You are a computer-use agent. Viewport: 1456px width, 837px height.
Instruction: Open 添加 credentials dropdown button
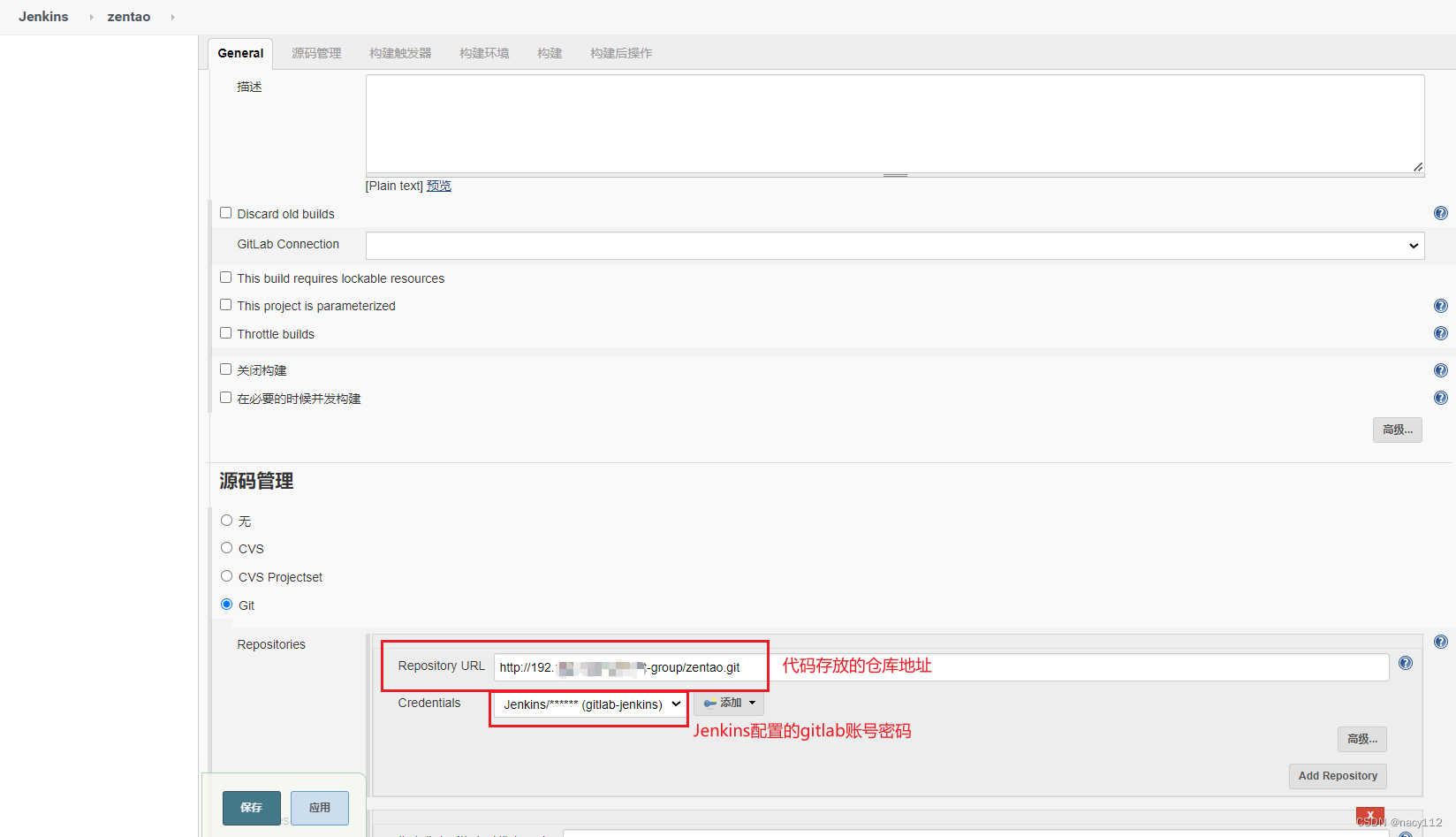(x=729, y=704)
